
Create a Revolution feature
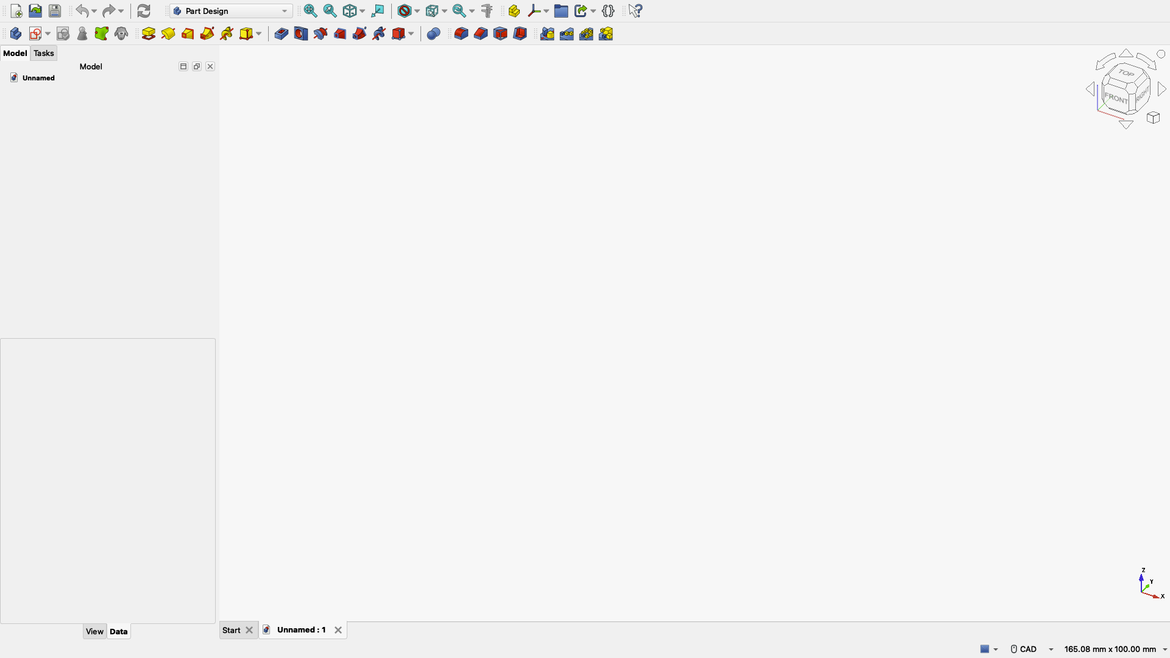(168, 33)
